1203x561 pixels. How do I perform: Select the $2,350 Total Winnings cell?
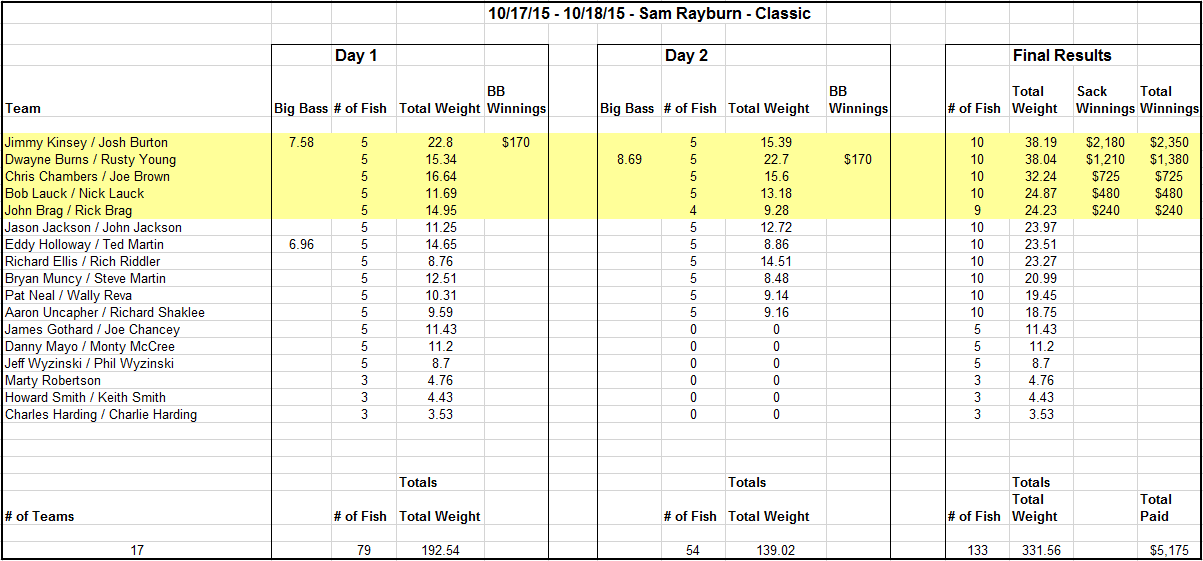click(x=1168, y=143)
